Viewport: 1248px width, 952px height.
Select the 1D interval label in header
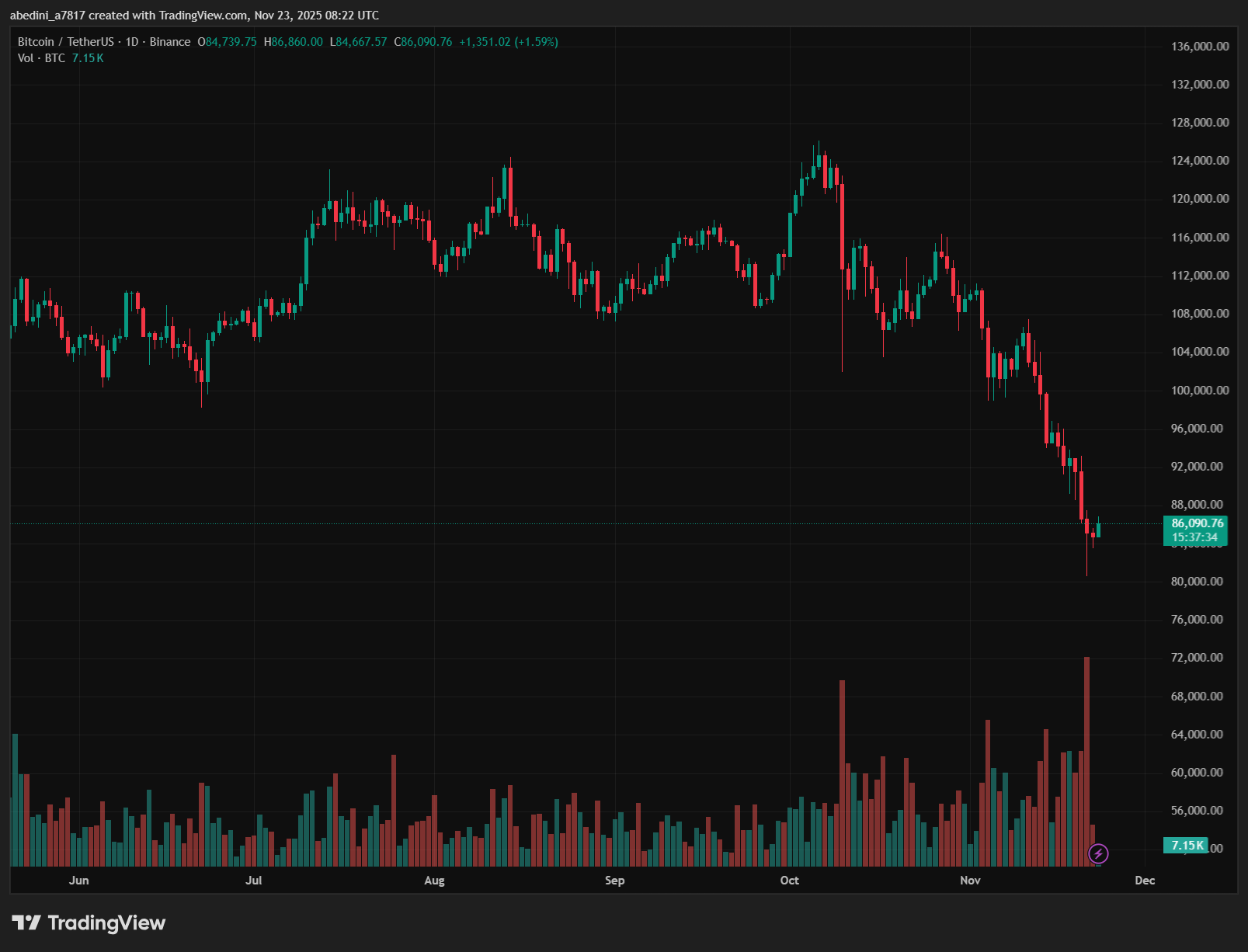tap(132, 42)
